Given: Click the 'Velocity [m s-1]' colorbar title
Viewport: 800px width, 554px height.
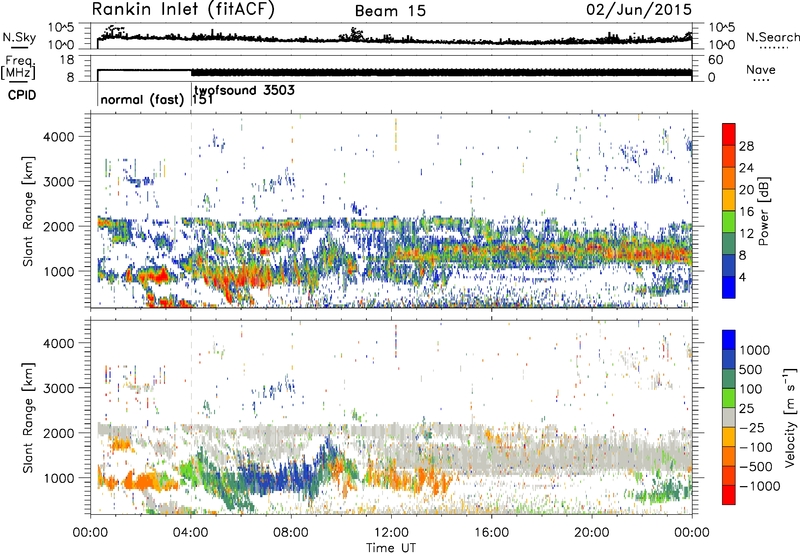Looking at the screenshot, I should (790, 417).
